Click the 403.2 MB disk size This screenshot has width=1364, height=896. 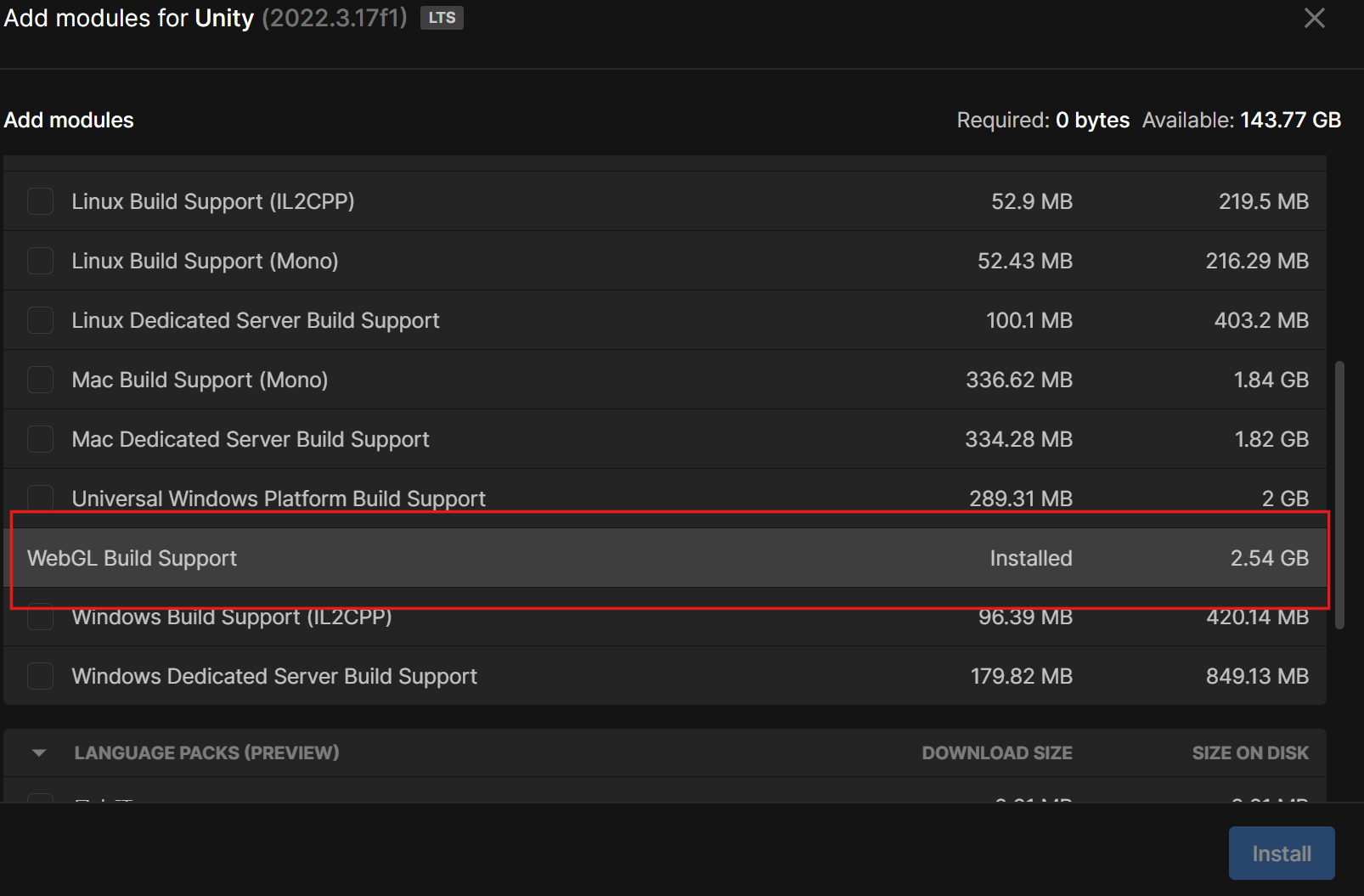(1261, 320)
